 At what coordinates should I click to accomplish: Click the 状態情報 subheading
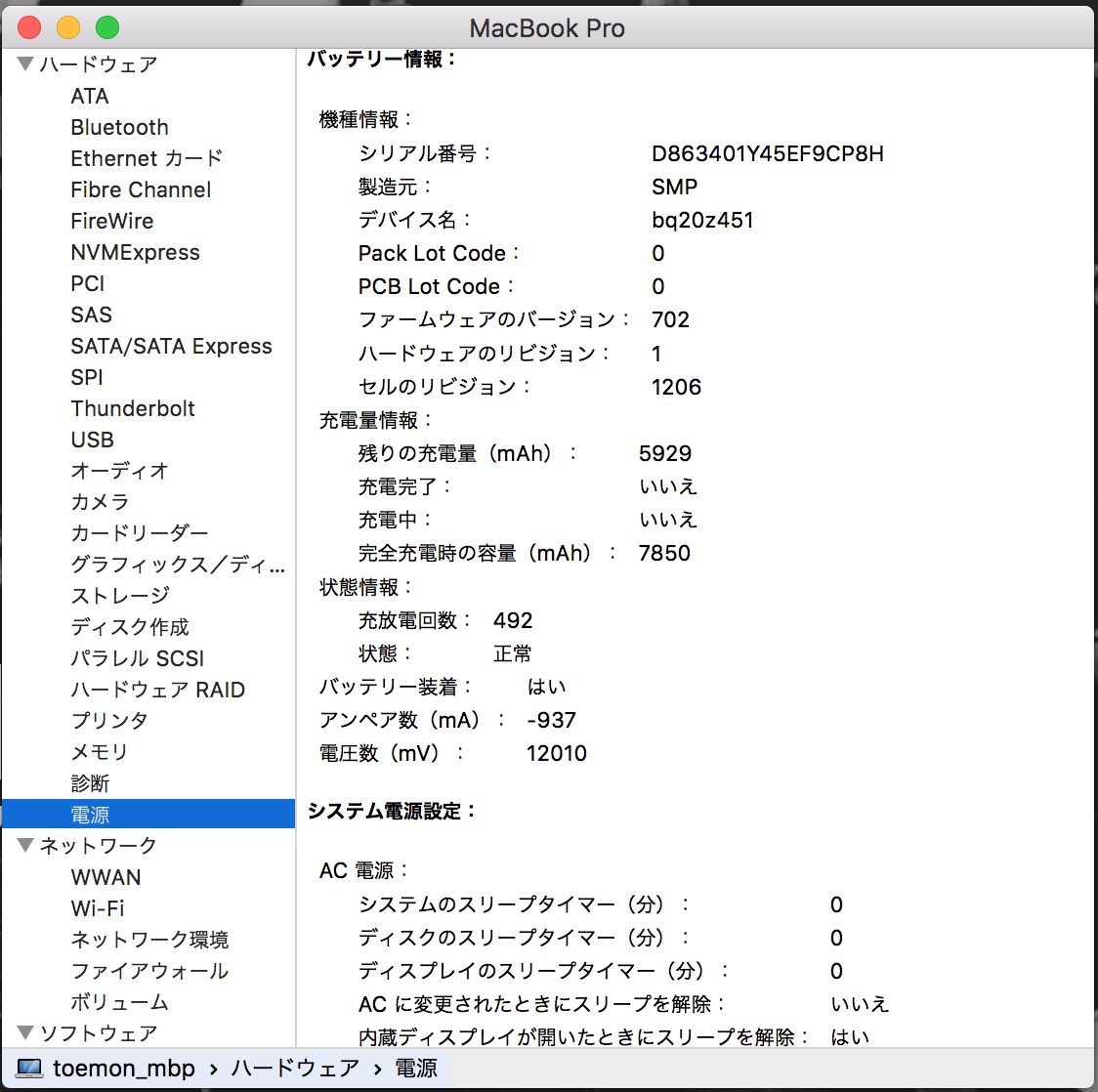tap(367, 587)
